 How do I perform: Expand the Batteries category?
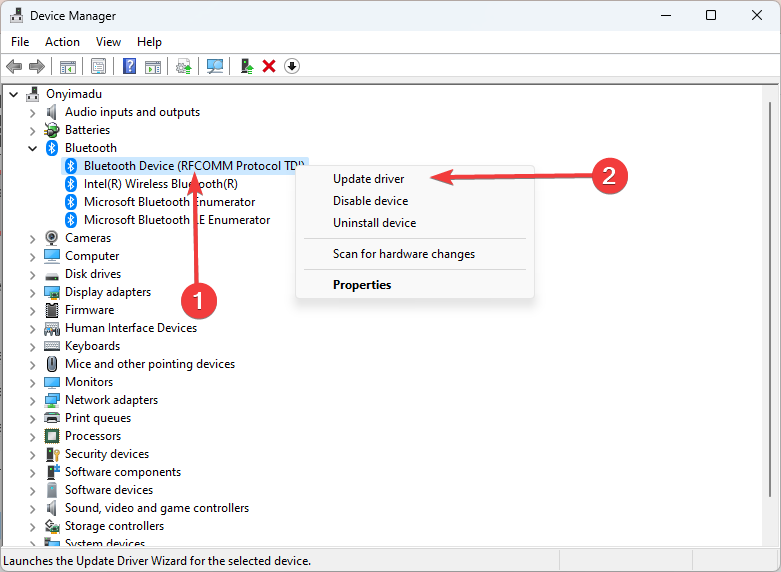32,131
